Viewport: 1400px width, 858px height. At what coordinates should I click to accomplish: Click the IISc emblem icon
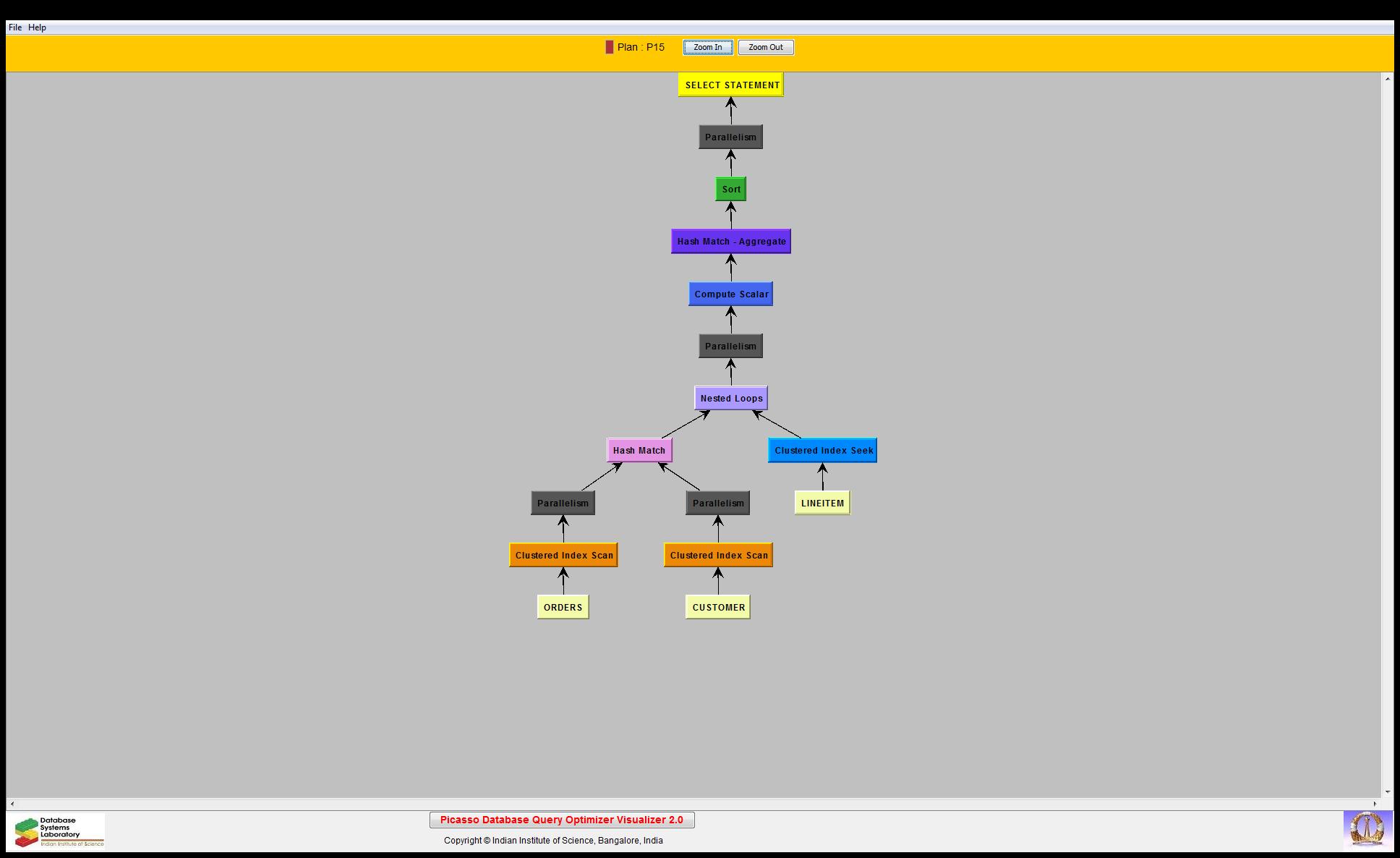click(1367, 830)
